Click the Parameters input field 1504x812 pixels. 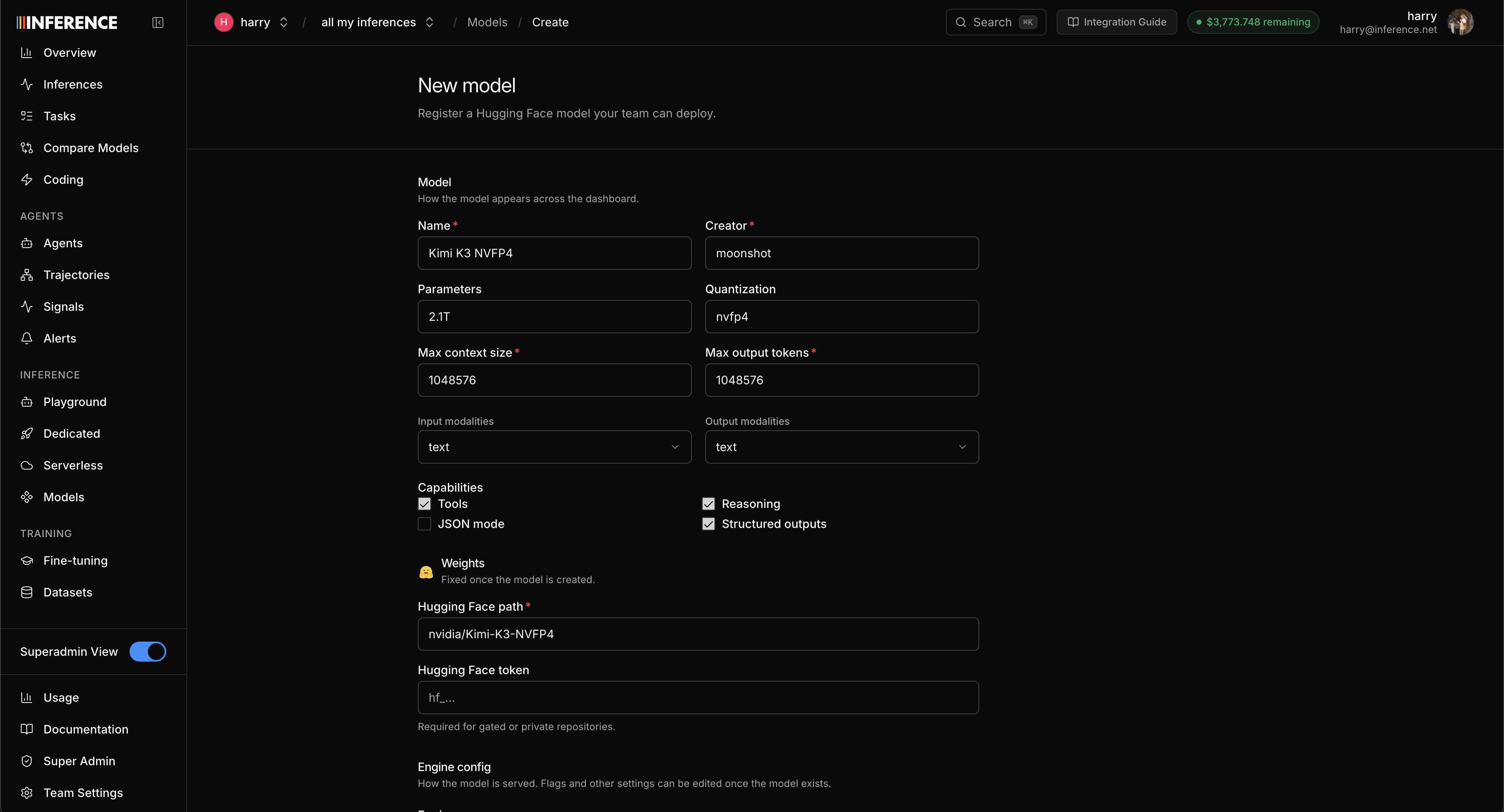pos(554,316)
